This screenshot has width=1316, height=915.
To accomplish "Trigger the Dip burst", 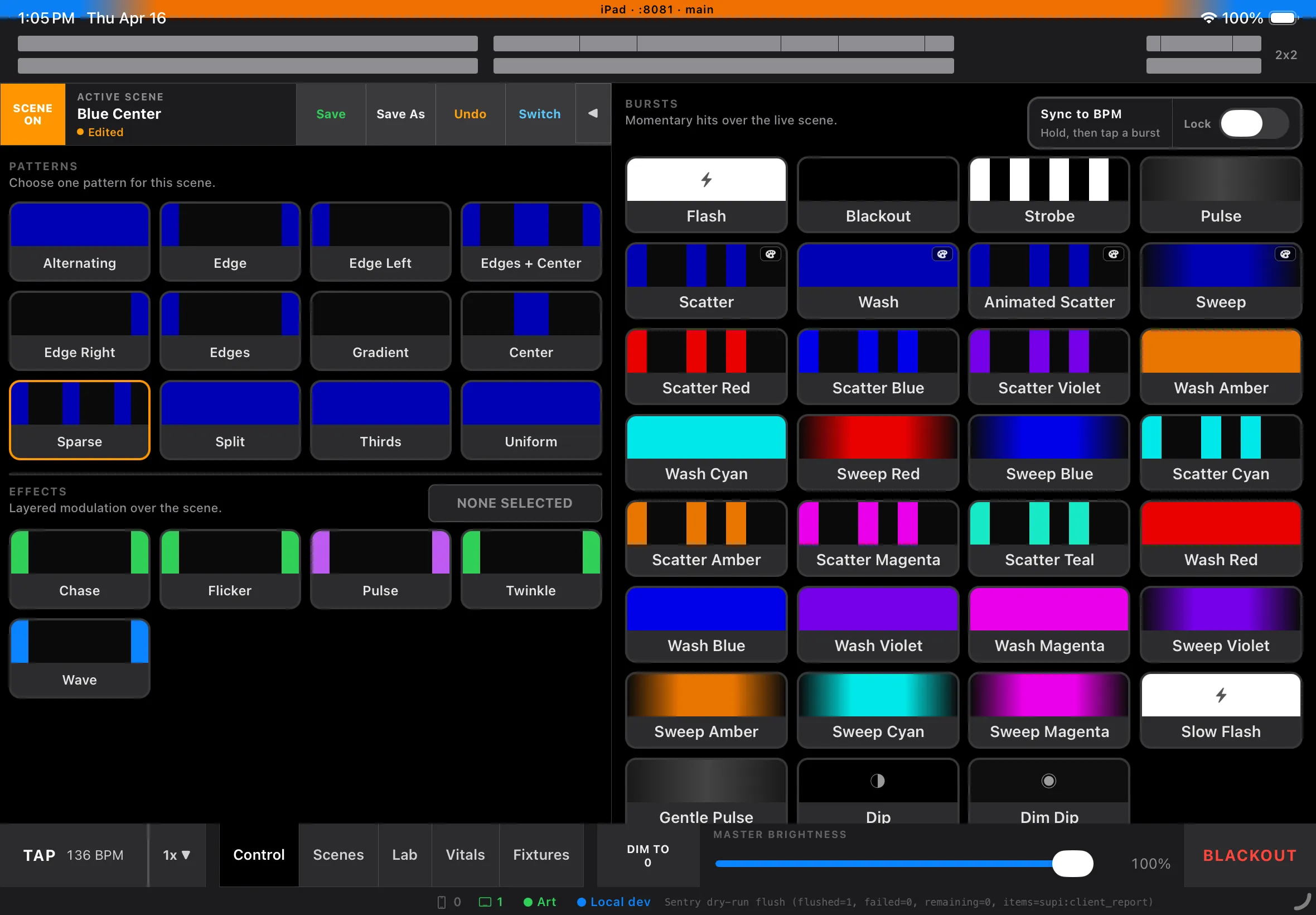I will 878,792.
